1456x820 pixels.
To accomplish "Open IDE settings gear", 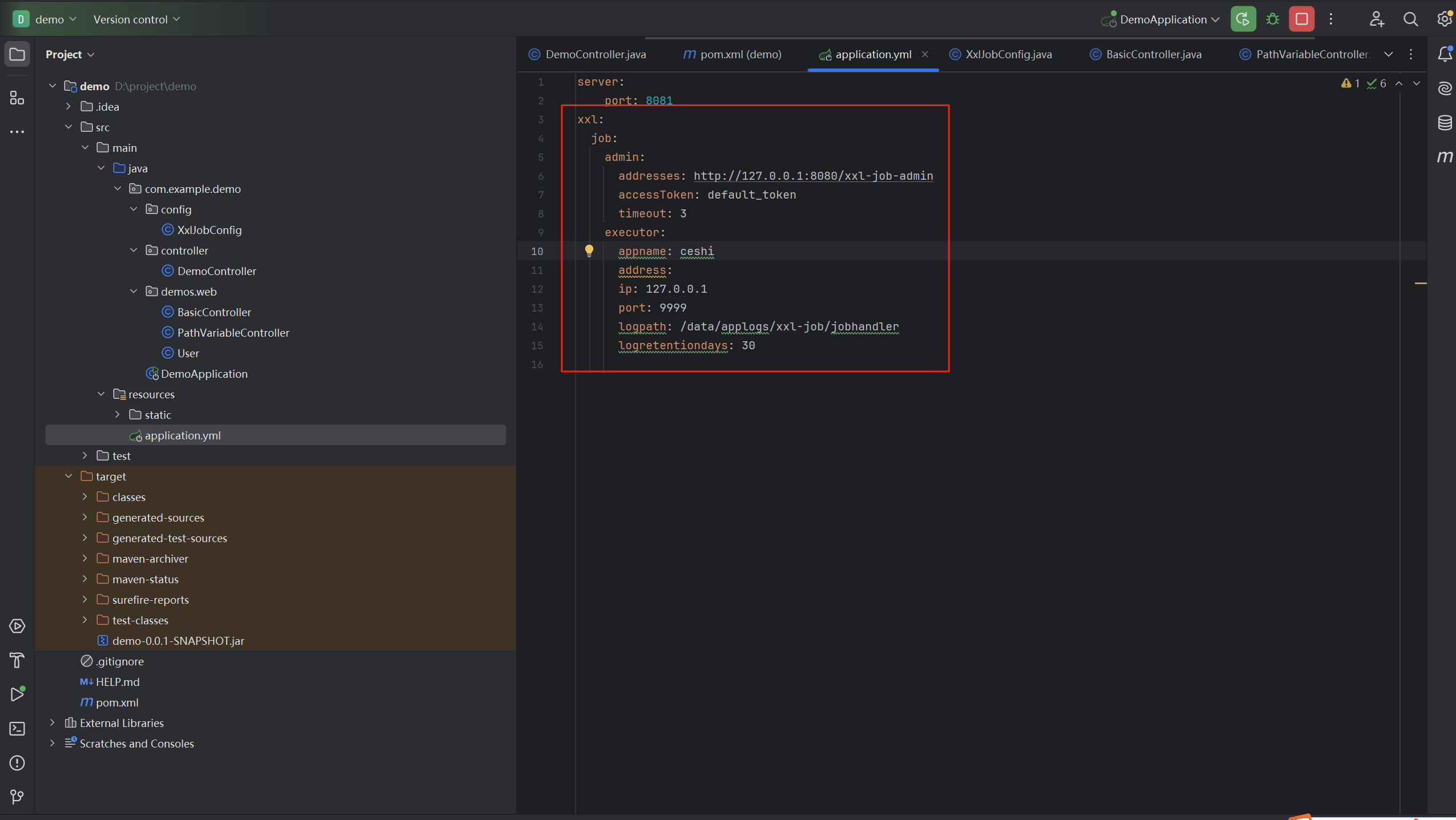I will (1444, 19).
